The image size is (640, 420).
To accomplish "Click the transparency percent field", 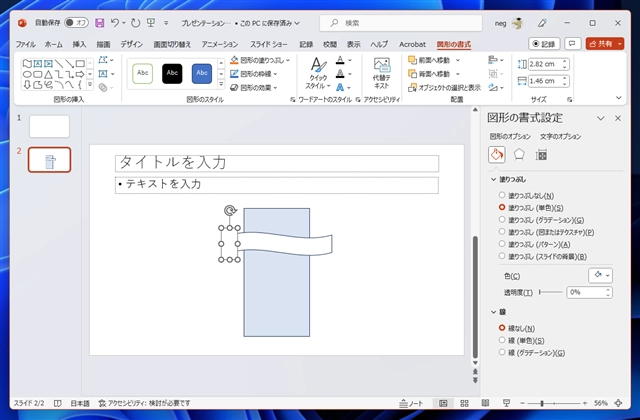I will coord(586,292).
